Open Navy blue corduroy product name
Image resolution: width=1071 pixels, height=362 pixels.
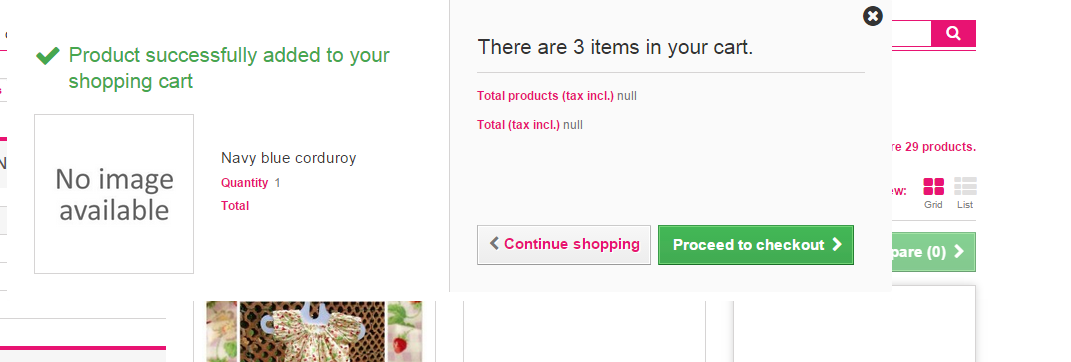(288, 158)
